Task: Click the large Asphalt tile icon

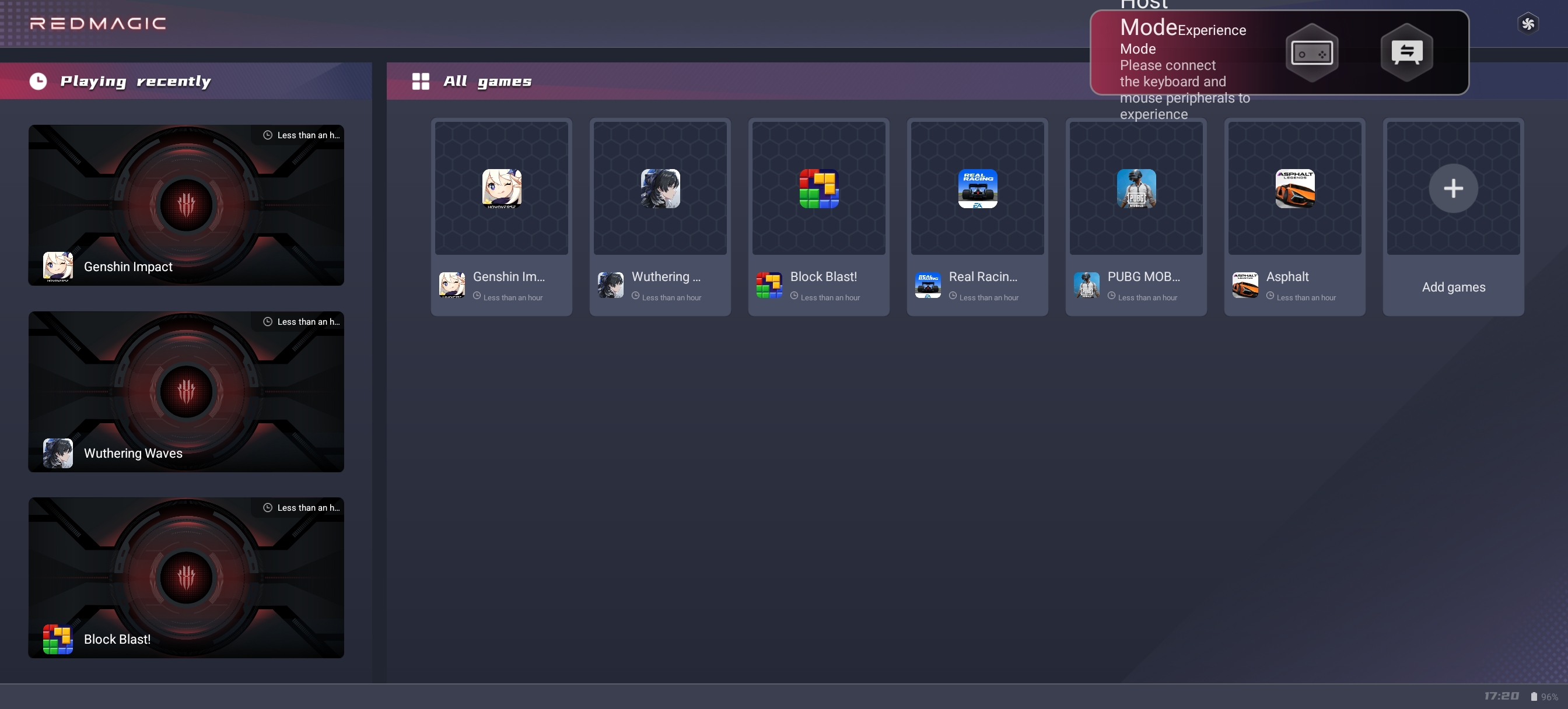Action: [x=1294, y=188]
